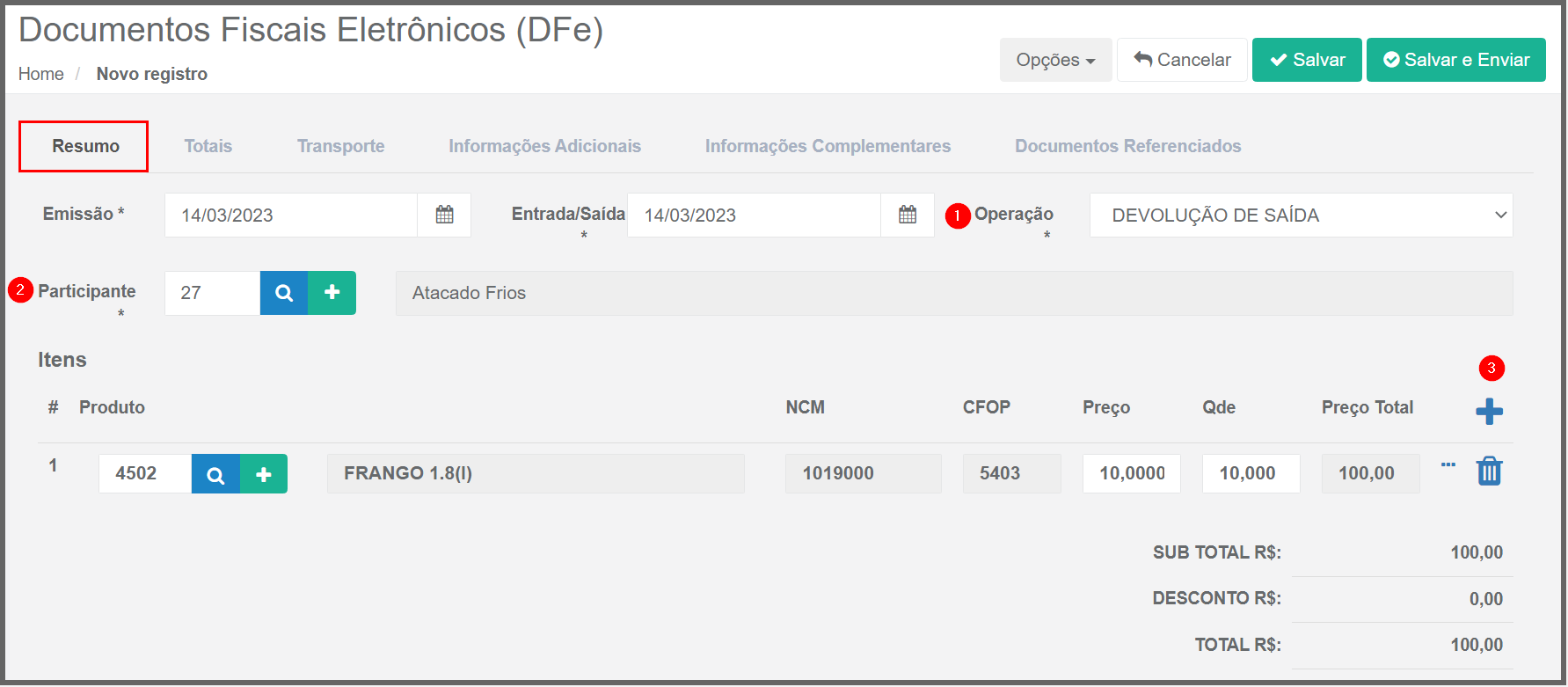The height and width of the screenshot is (687, 1568).
Task: Search for a Participante with magnifier button
Action: 283,293
